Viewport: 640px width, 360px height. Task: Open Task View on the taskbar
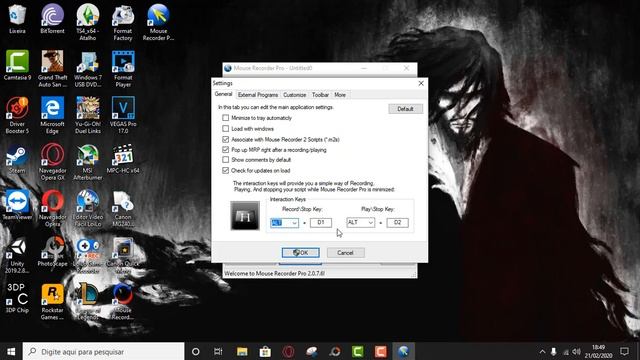click(218, 351)
